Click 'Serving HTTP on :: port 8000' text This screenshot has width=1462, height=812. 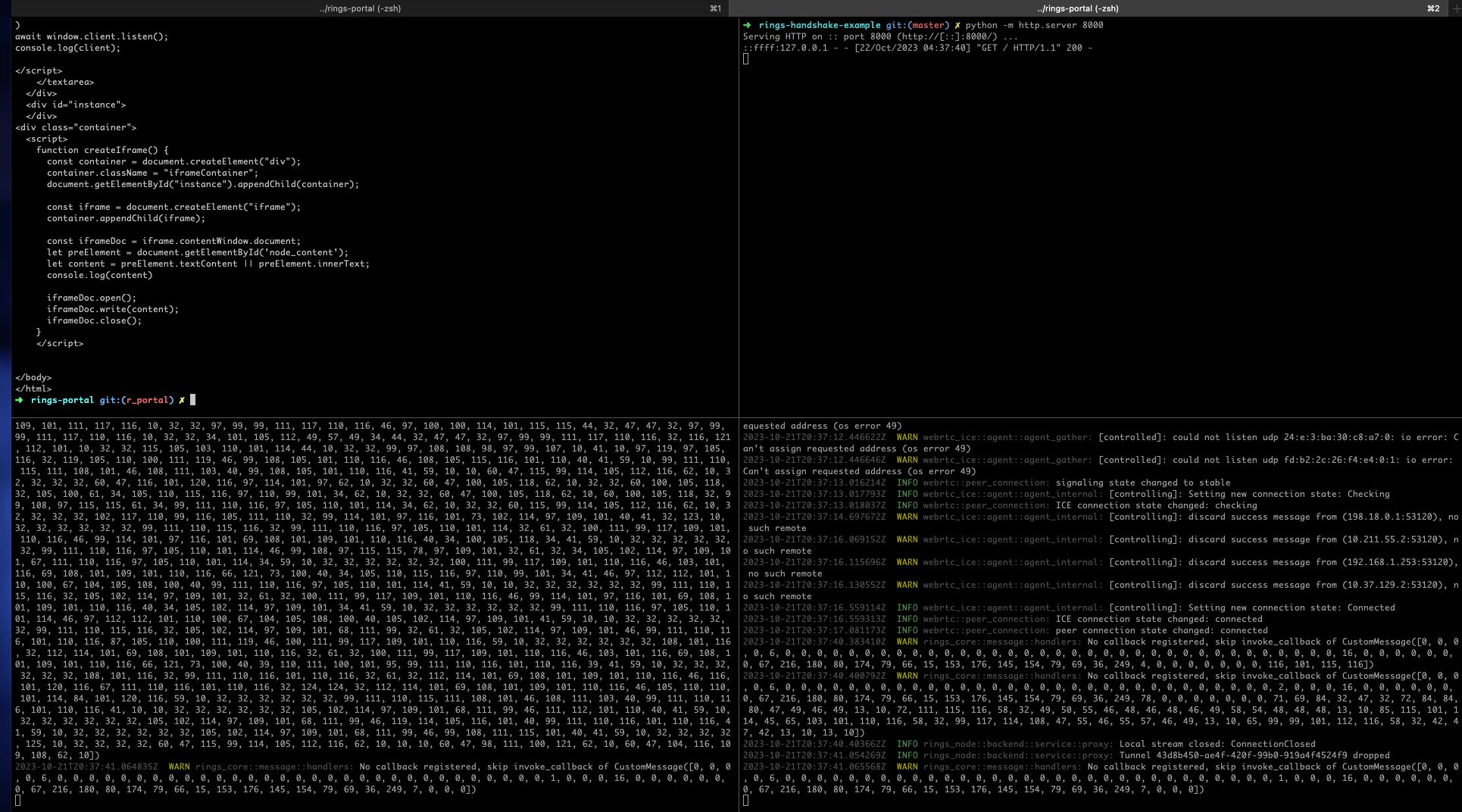817,36
